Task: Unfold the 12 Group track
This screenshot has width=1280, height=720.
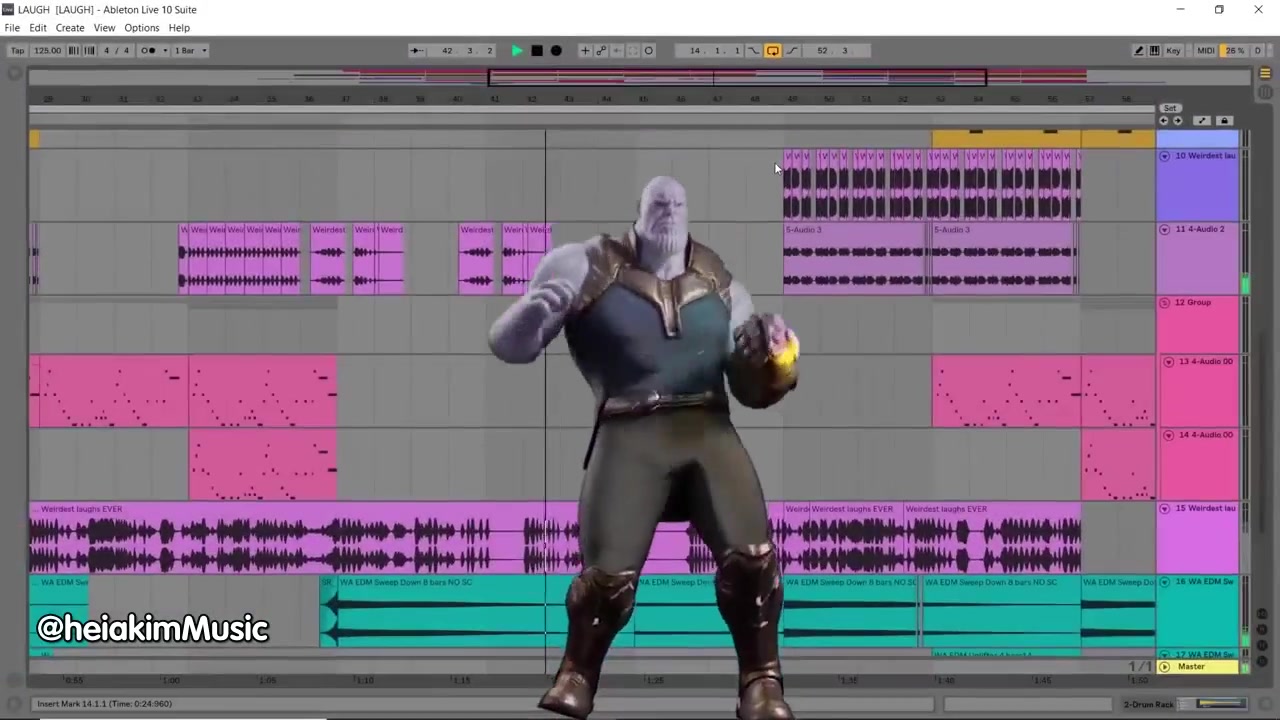Action: pos(1164,303)
